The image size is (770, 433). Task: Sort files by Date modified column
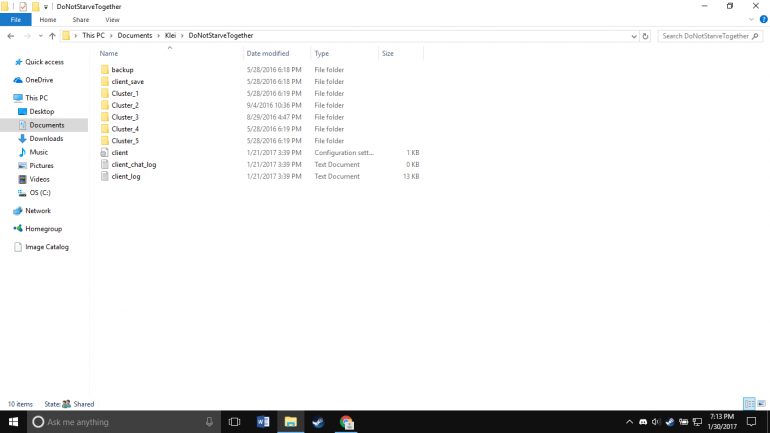[268, 53]
